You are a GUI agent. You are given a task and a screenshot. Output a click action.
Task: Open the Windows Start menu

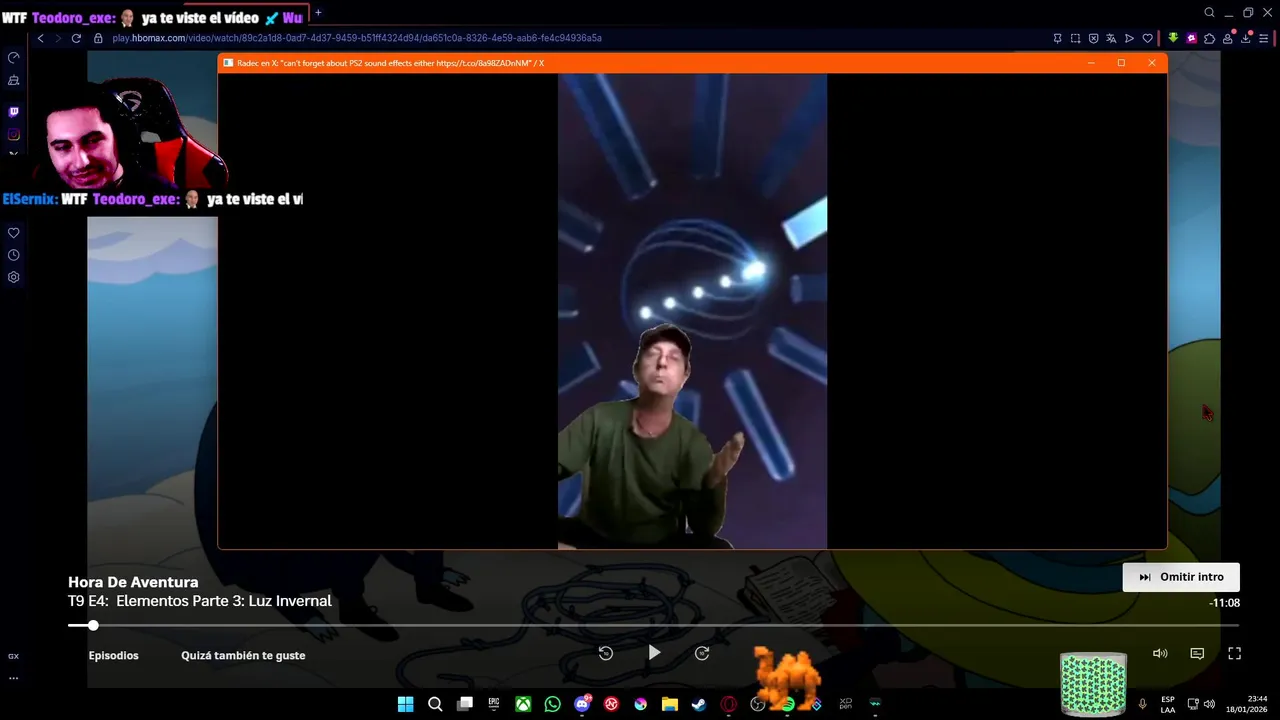click(405, 704)
